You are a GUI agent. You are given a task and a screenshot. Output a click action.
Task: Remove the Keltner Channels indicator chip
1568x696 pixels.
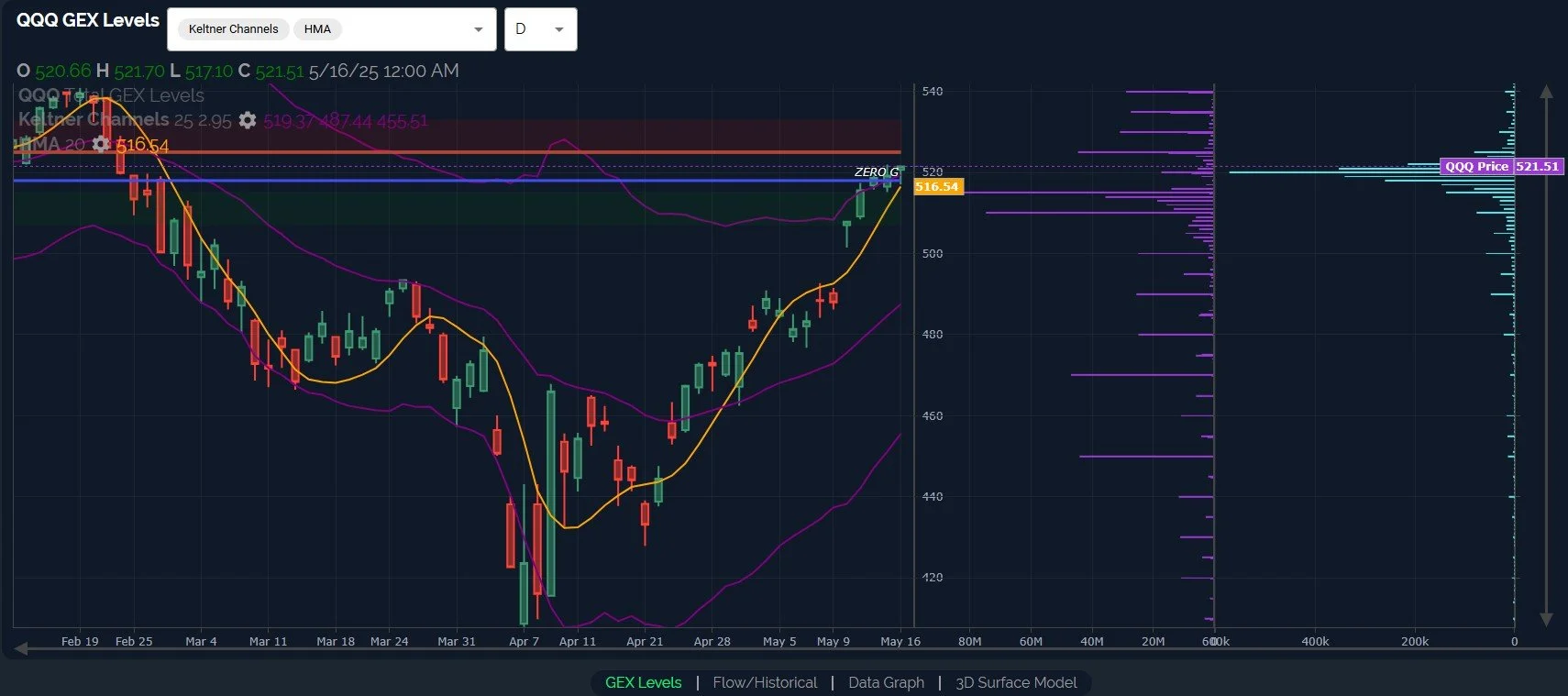pyautogui.click(x=233, y=29)
